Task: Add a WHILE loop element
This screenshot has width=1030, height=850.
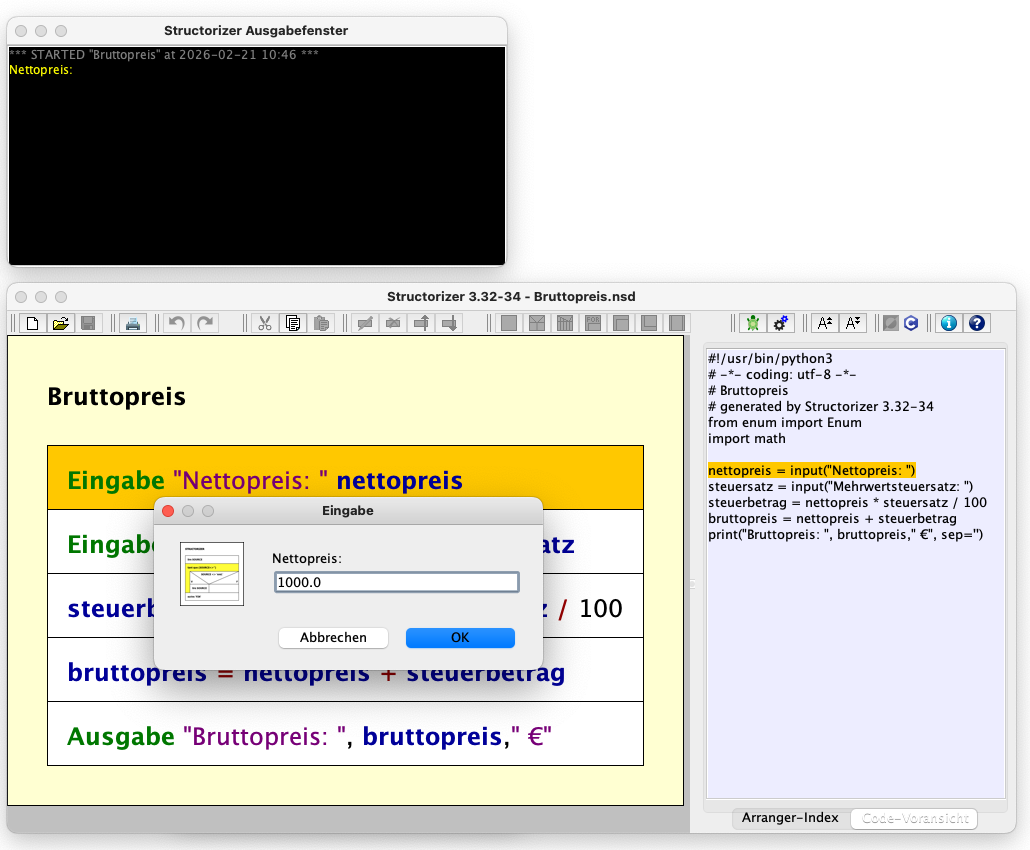Action: click(621, 323)
